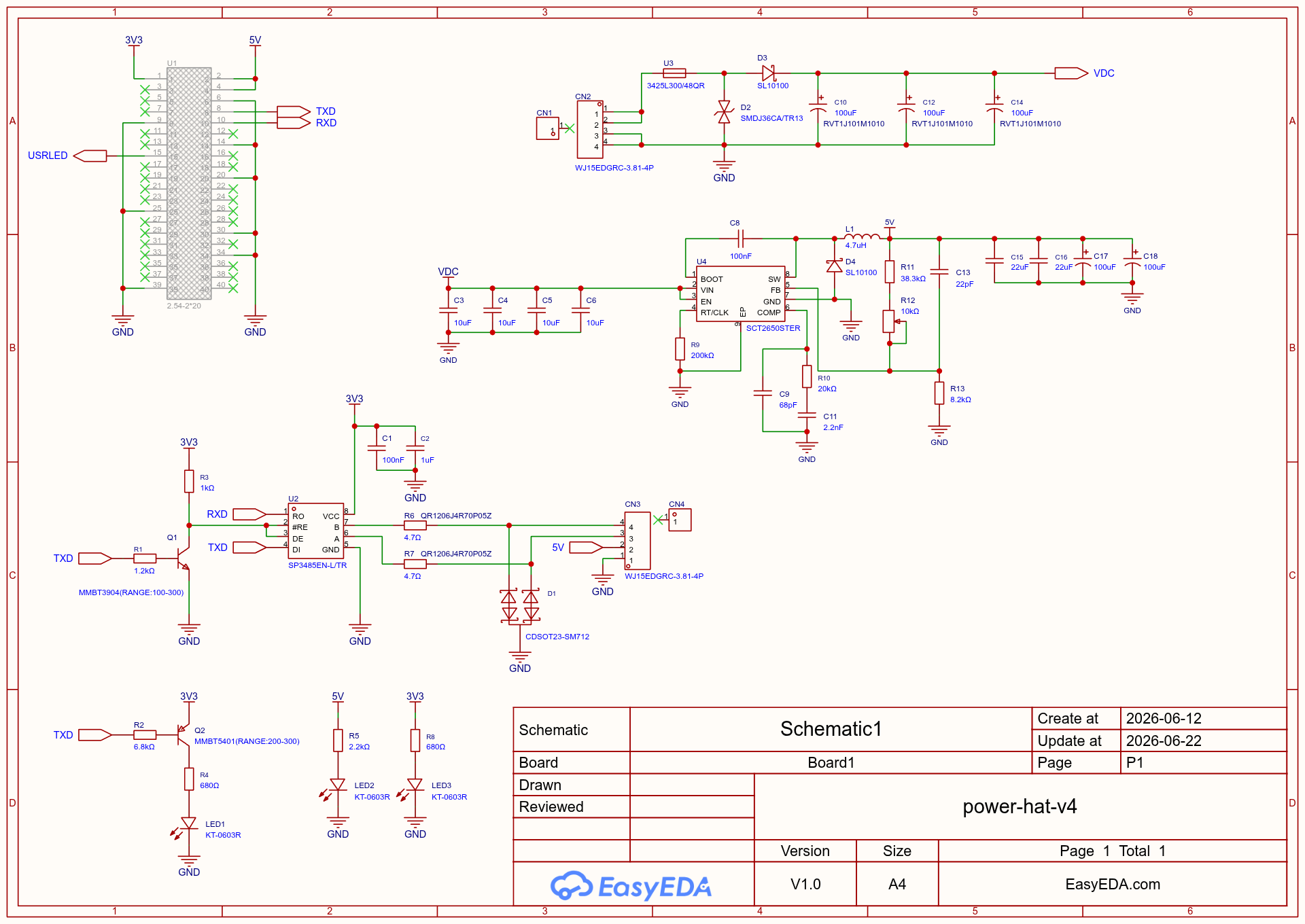Select connector CN2 WJ15EDGRC symbol
This screenshot has width=1305, height=924.
[590, 130]
